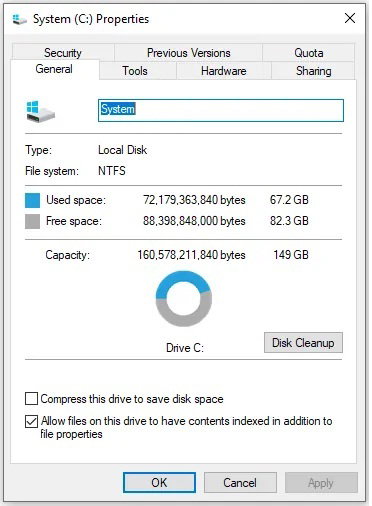372x506 pixels.
Task: Show the Hardware tab
Action: [x=224, y=71]
